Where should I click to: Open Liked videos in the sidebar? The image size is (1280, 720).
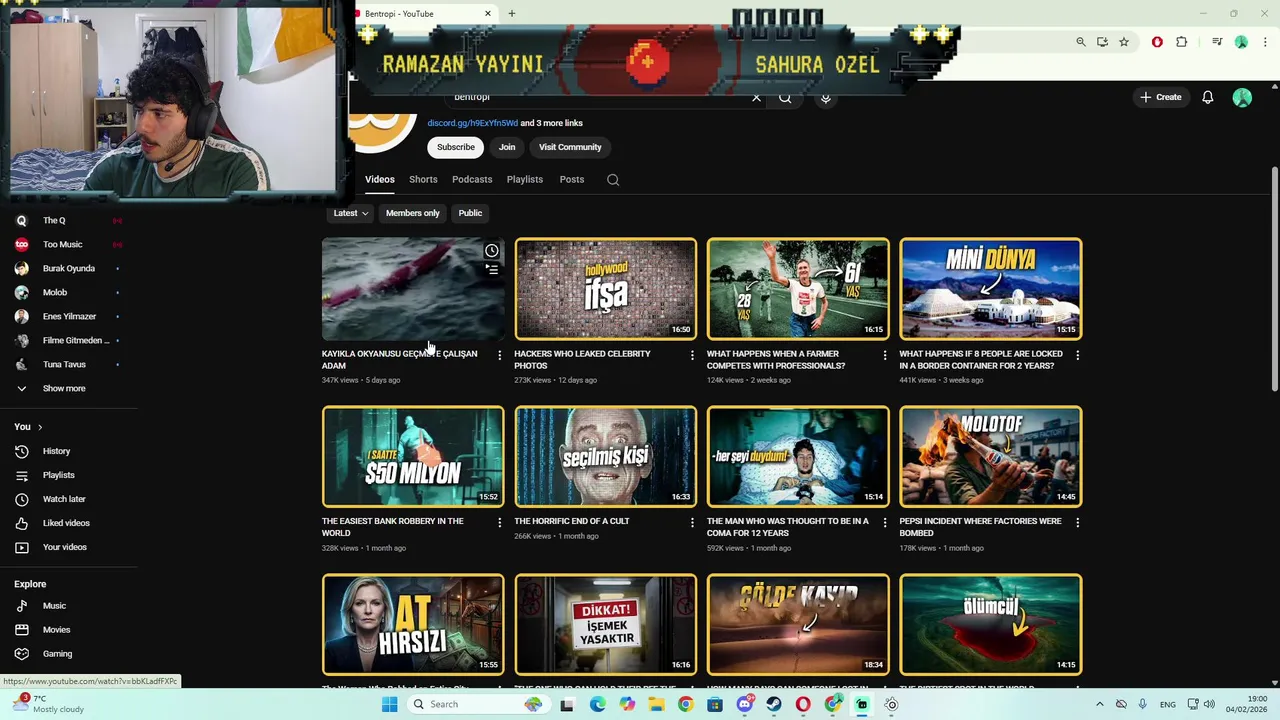(66, 523)
